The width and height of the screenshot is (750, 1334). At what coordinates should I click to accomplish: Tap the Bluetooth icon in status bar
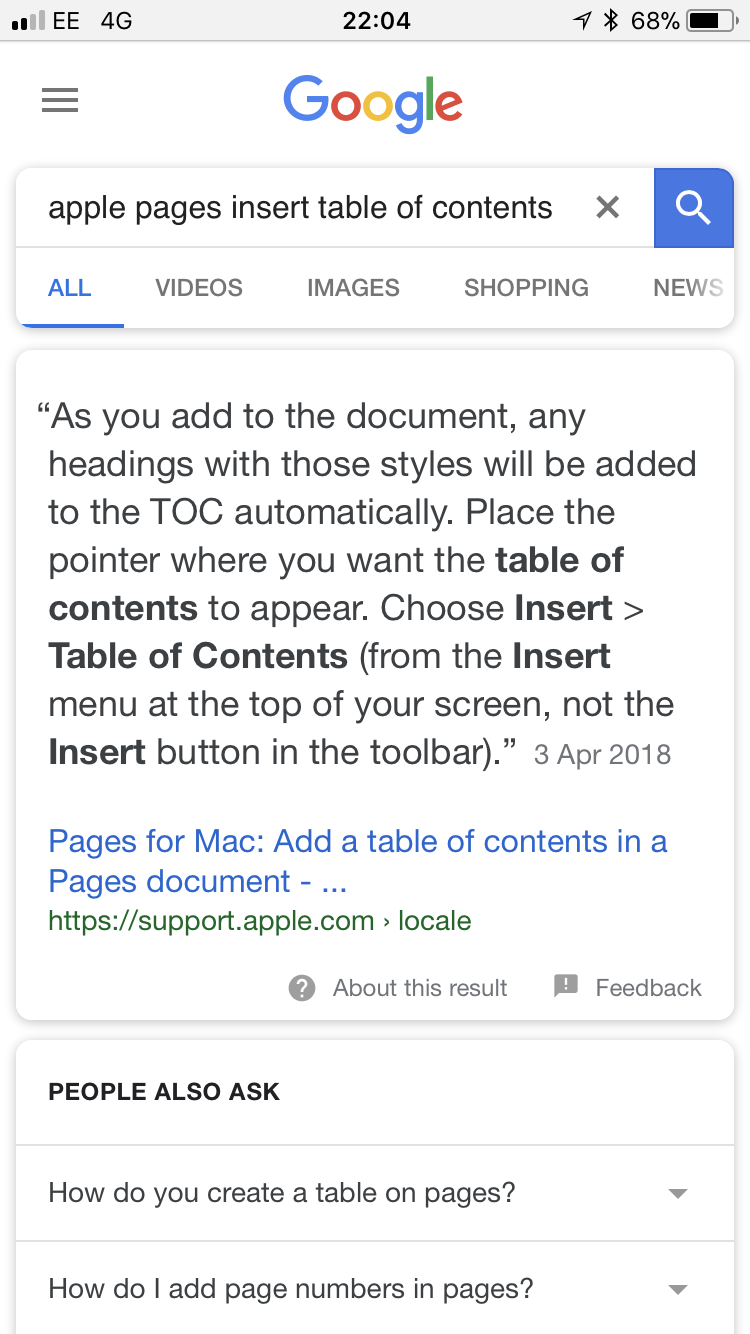click(611, 20)
